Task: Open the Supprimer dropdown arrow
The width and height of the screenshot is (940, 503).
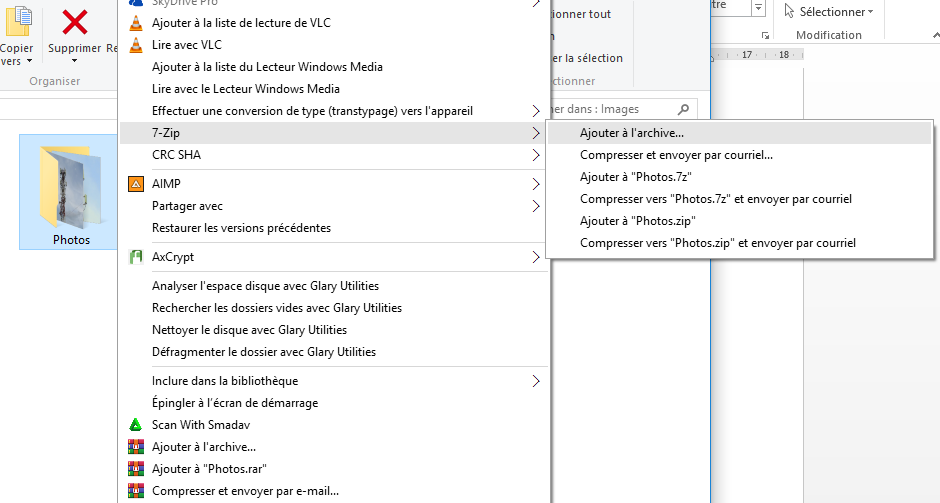Action: pyautogui.click(x=74, y=61)
